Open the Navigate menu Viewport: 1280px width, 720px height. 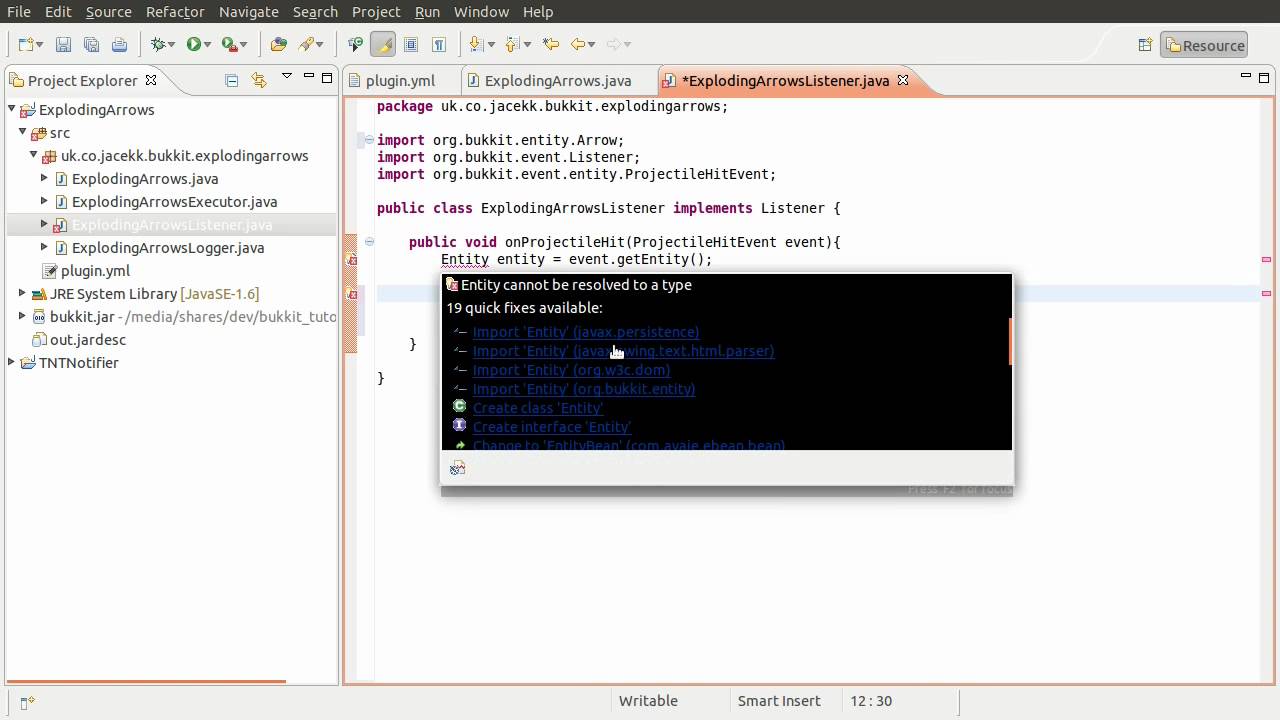[x=249, y=12]
